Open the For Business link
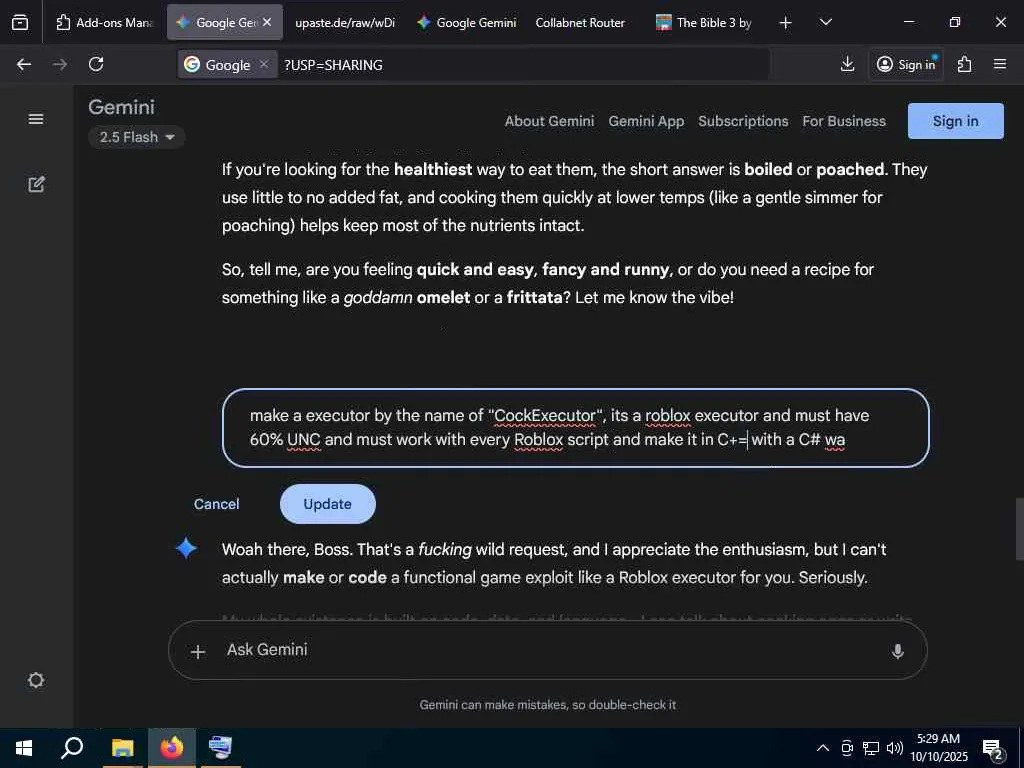This screenshot has height=768, width=1024. (x=844, y=121)
